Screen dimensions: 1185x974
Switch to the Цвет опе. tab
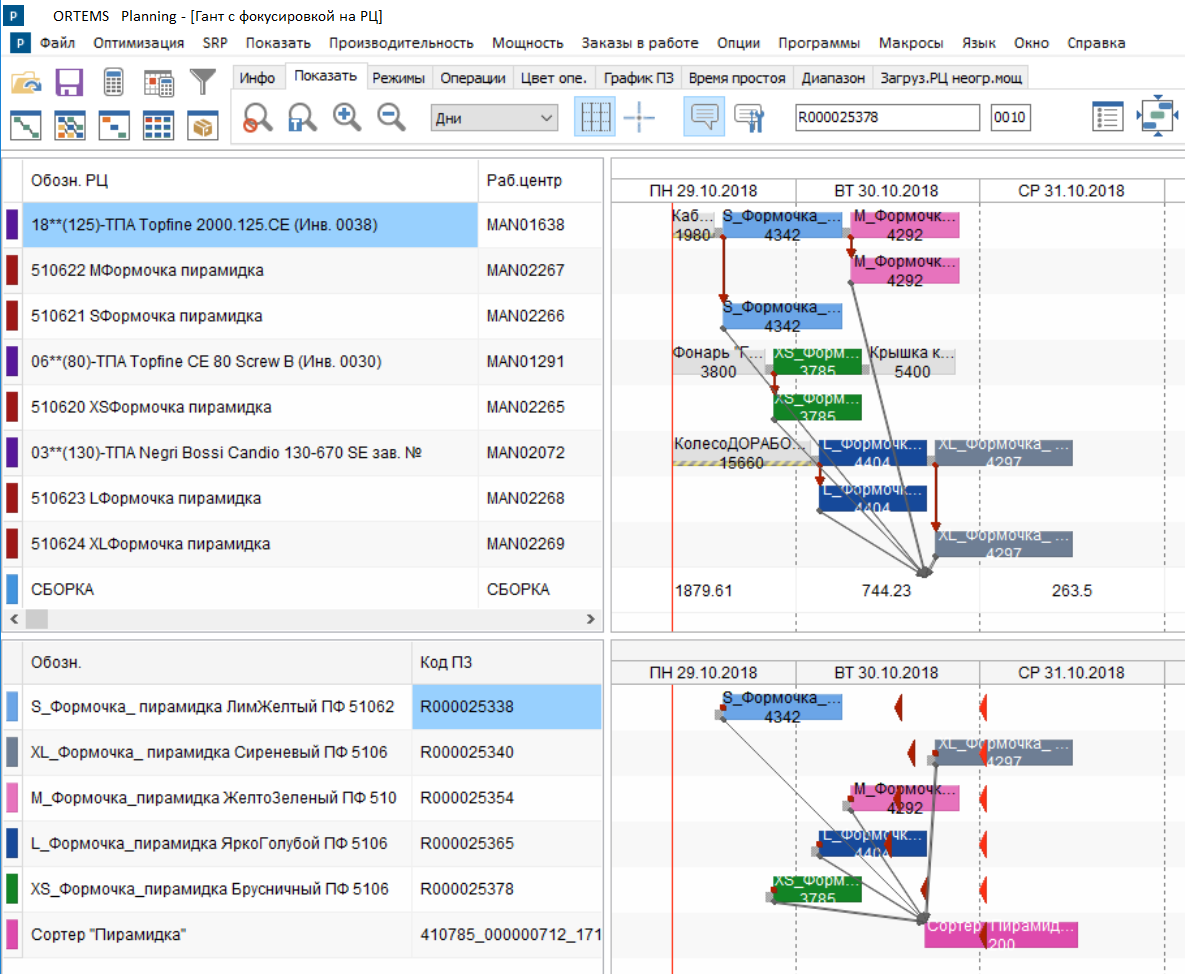[x=553, y=78]
